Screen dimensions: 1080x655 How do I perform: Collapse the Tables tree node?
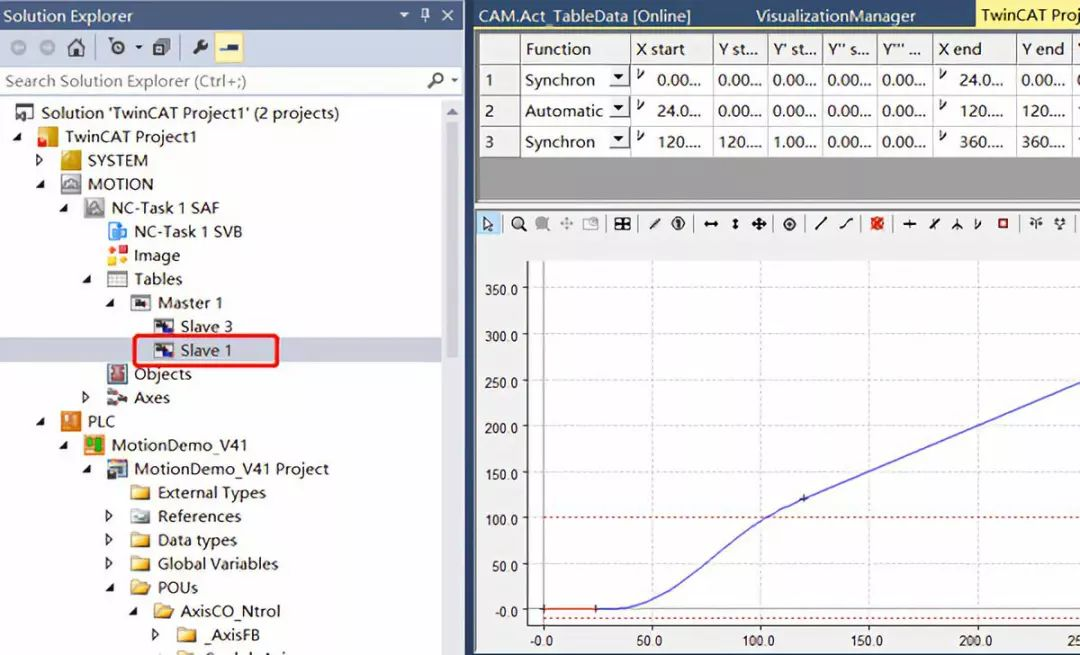[x=87, y=280]
